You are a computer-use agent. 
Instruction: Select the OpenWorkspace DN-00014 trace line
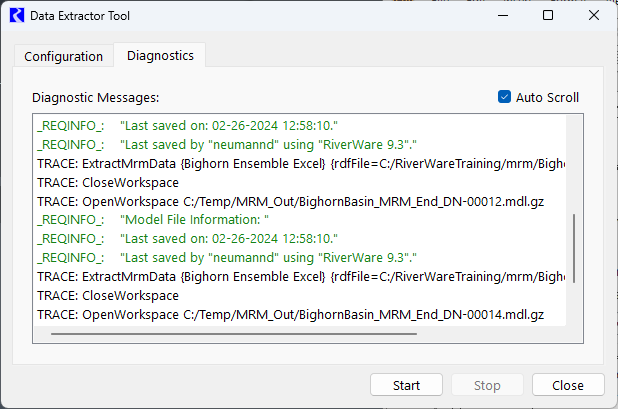coord(289,314)
